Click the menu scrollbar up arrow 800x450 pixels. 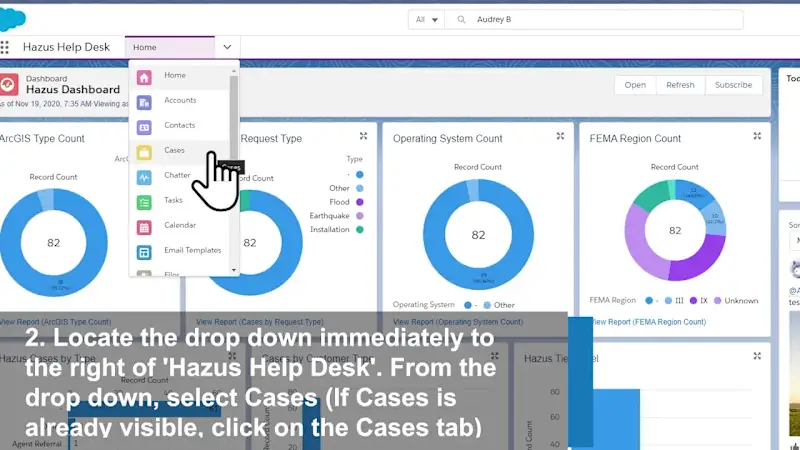click(234, 71)
